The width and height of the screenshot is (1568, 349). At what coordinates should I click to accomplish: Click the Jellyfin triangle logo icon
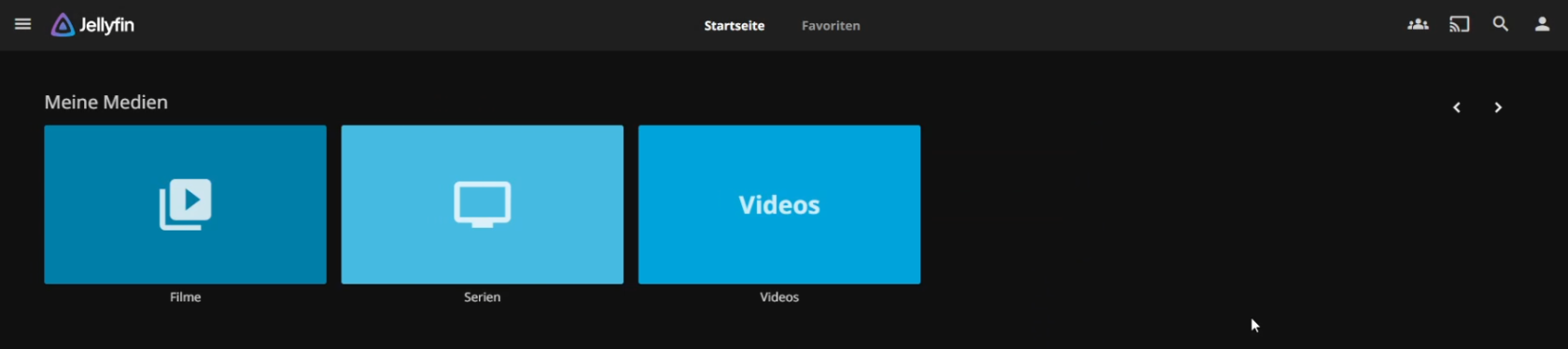(63, 25)
